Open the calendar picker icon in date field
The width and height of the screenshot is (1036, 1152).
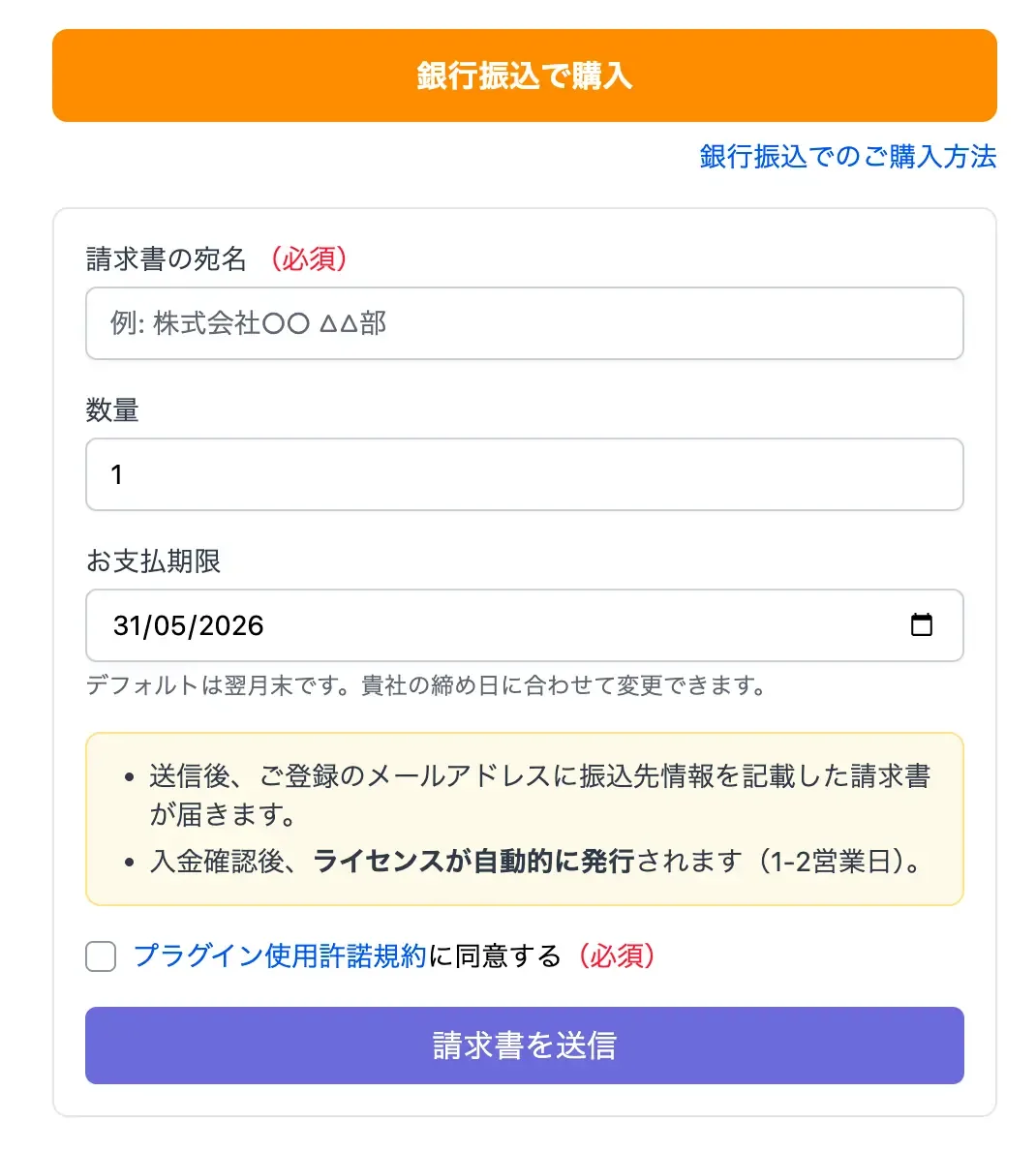pyautogui.click(x=922, y=625)
